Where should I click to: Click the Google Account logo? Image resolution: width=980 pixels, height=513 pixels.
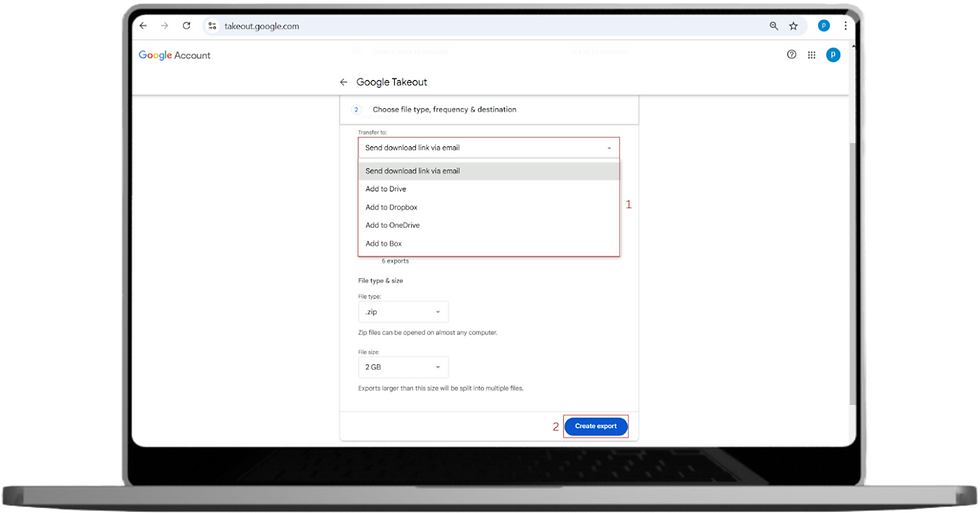click(174, 55)
